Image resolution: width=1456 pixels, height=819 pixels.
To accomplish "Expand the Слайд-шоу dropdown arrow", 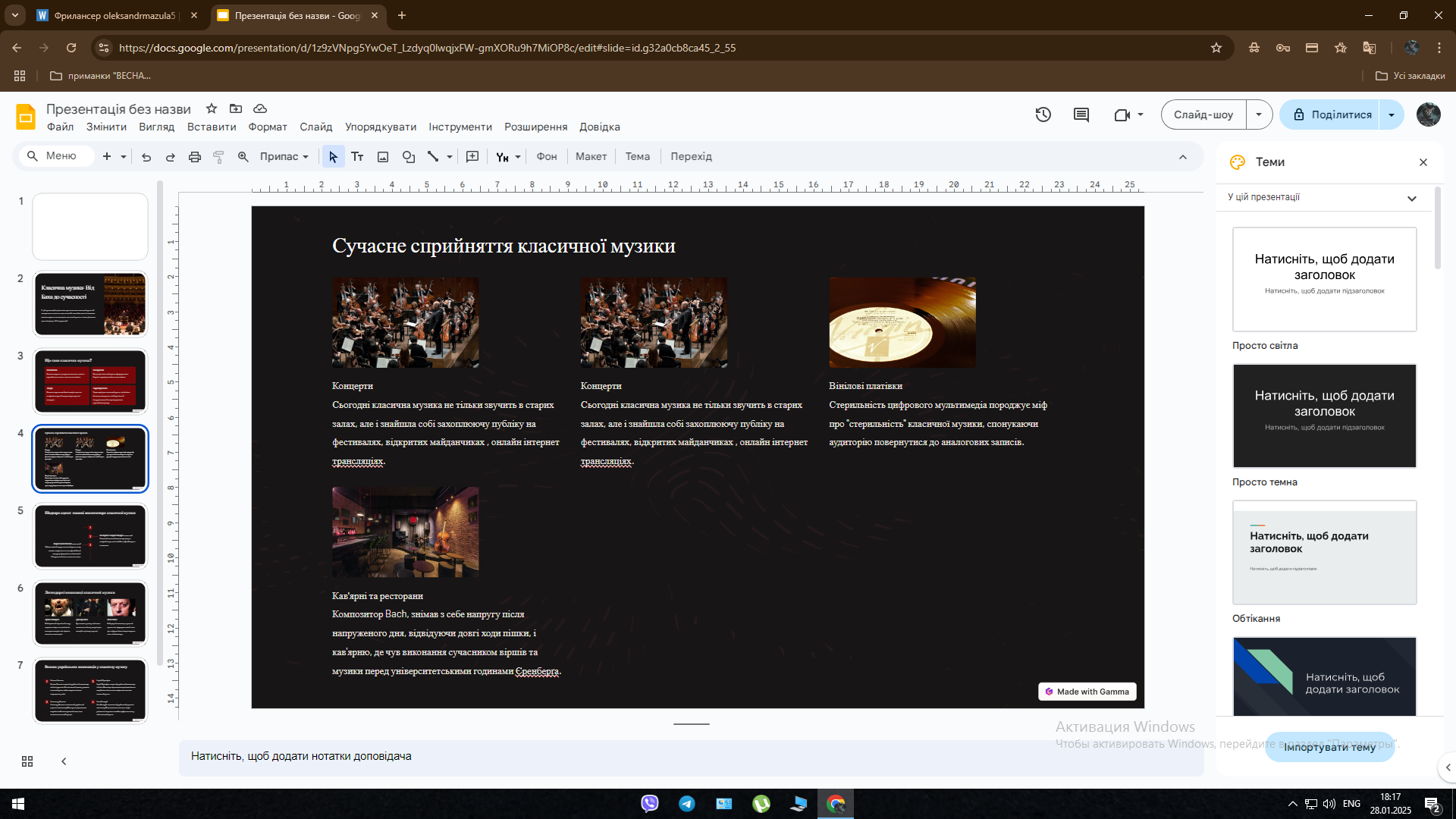I will 1259,115.
